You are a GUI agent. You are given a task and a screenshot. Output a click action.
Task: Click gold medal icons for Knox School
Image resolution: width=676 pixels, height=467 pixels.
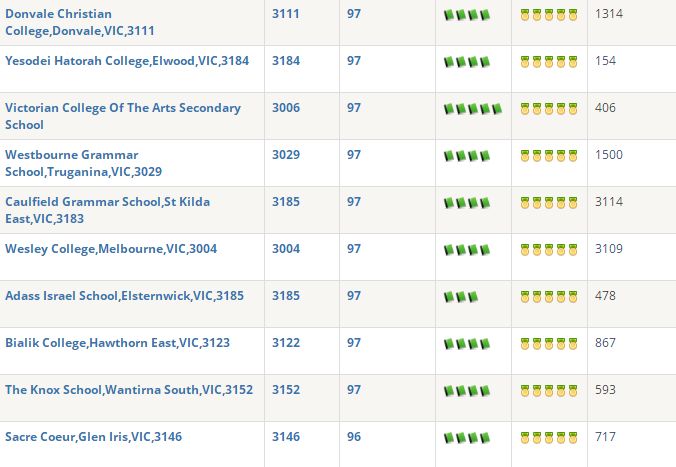pos(549,391)
